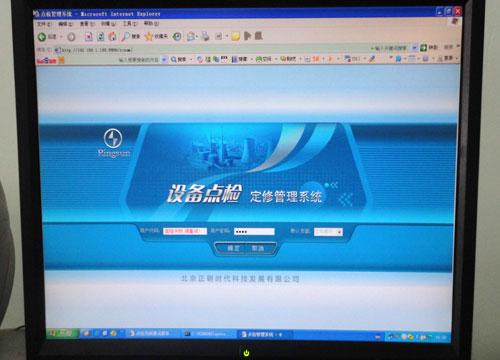This screenshot has width=500, height=360.
Task: Open the Search magnifier in IE toolbar
Action: point(125,36)
